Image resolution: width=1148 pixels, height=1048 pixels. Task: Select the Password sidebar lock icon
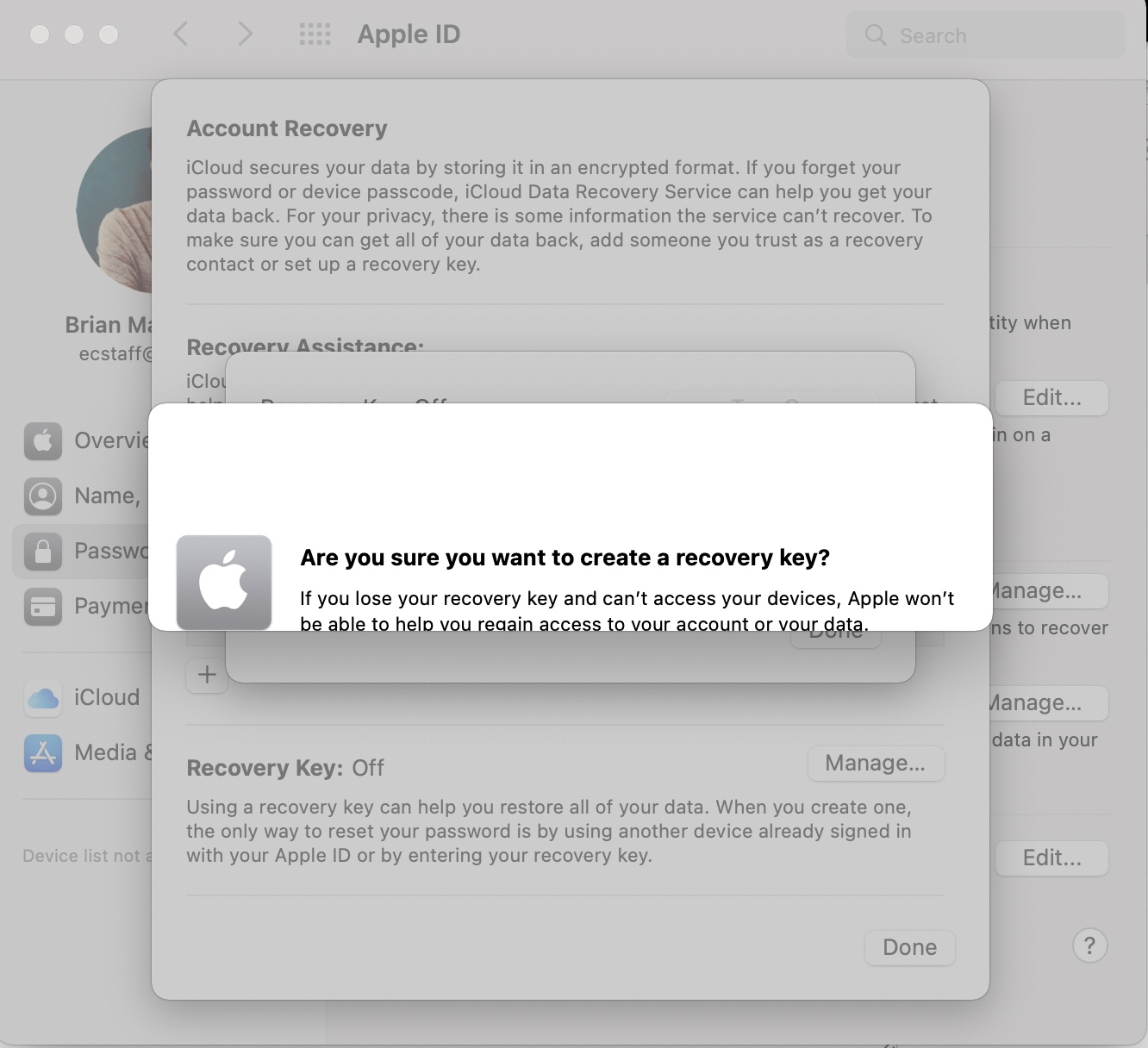pyautogui.click(x=43, y=552)
